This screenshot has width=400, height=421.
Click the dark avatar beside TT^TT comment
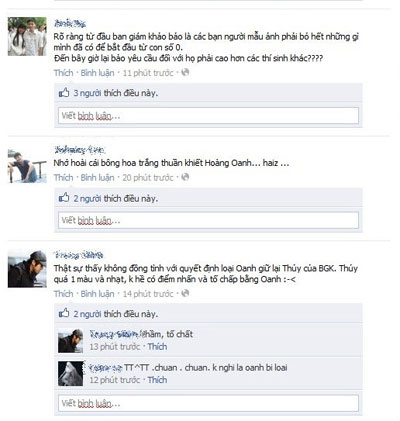point(71,373)
